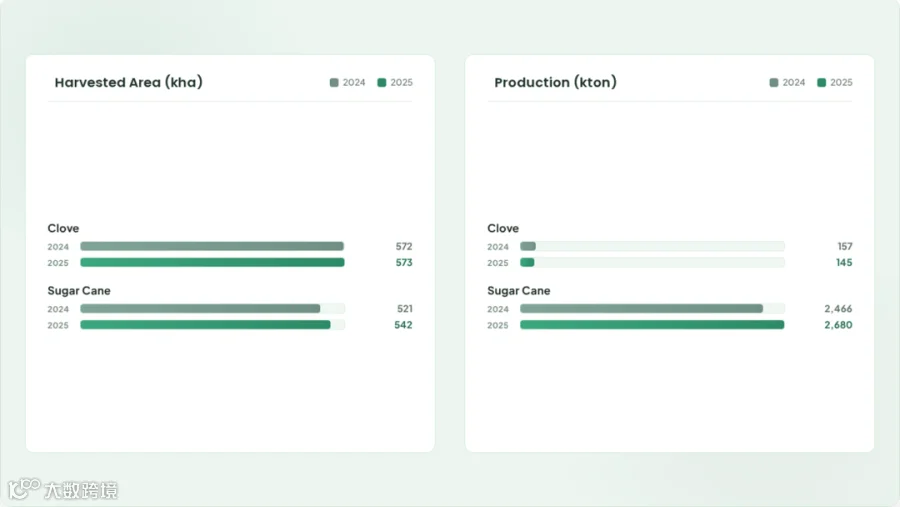Click the Sugar Cane 2024 production bar
This screenshot has width=900, height=507.
pos(642,308)
